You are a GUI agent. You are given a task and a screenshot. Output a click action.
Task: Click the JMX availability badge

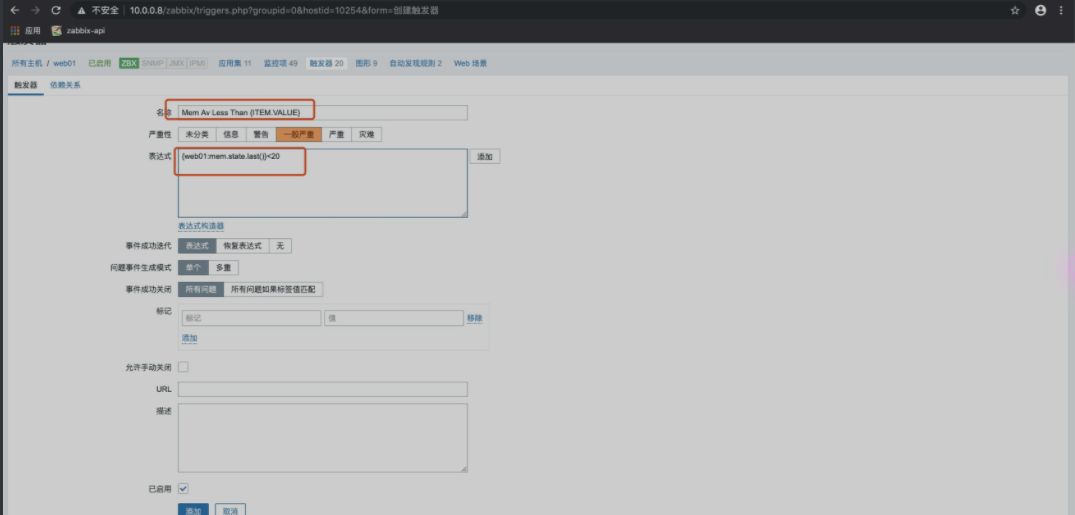coord(176,63)
